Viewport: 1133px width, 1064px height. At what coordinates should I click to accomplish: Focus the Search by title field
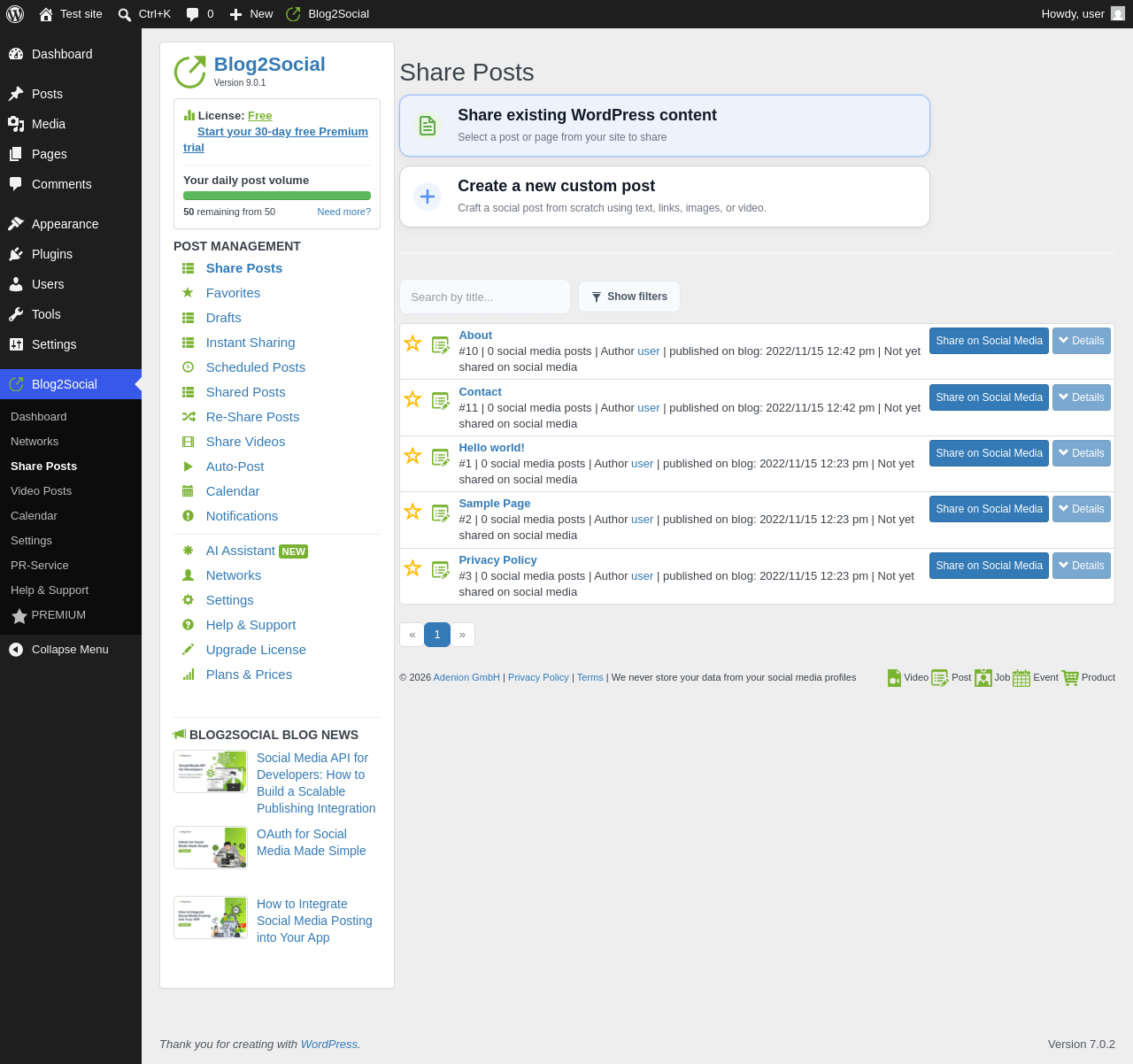click(x=485, y=297)
